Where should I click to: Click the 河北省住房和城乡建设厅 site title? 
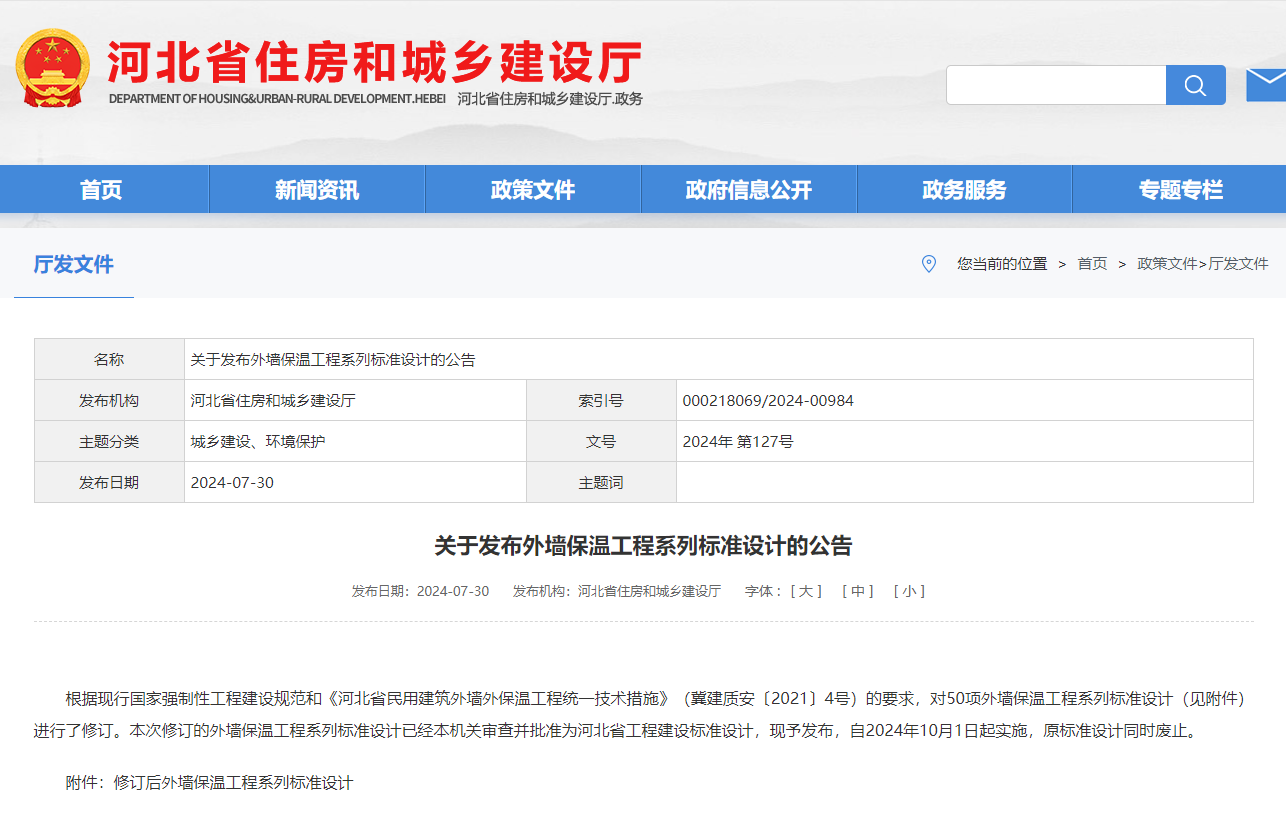click(x=374, y=62)
